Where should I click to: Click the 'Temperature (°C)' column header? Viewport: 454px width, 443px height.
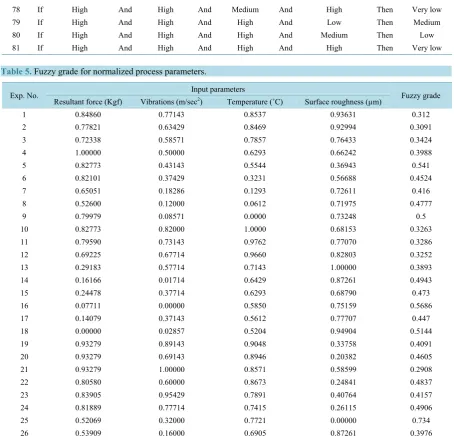point(255,102)
